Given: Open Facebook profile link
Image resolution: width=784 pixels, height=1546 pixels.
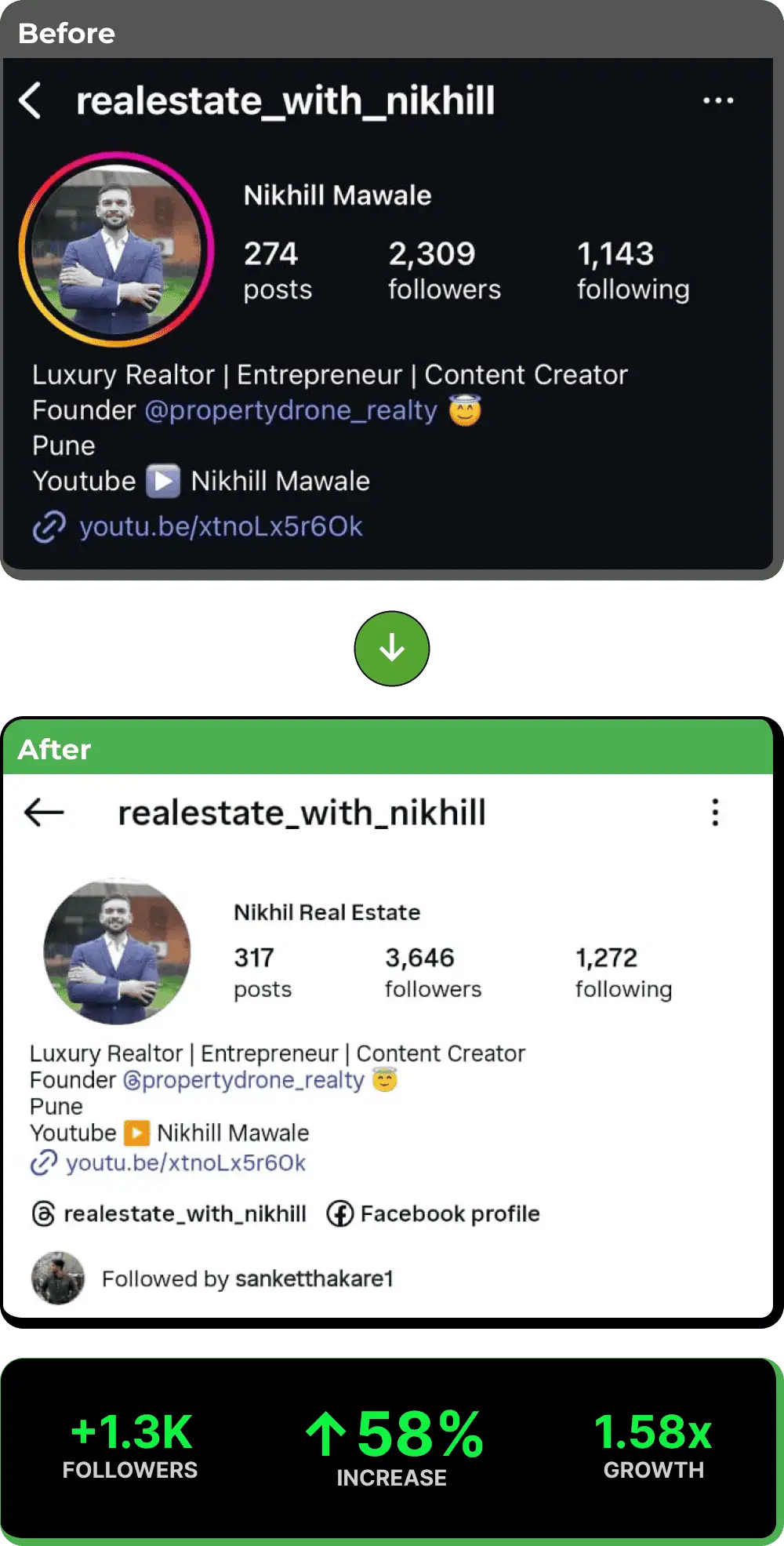Looking at the screenshot, I should tap(449, 1213).
